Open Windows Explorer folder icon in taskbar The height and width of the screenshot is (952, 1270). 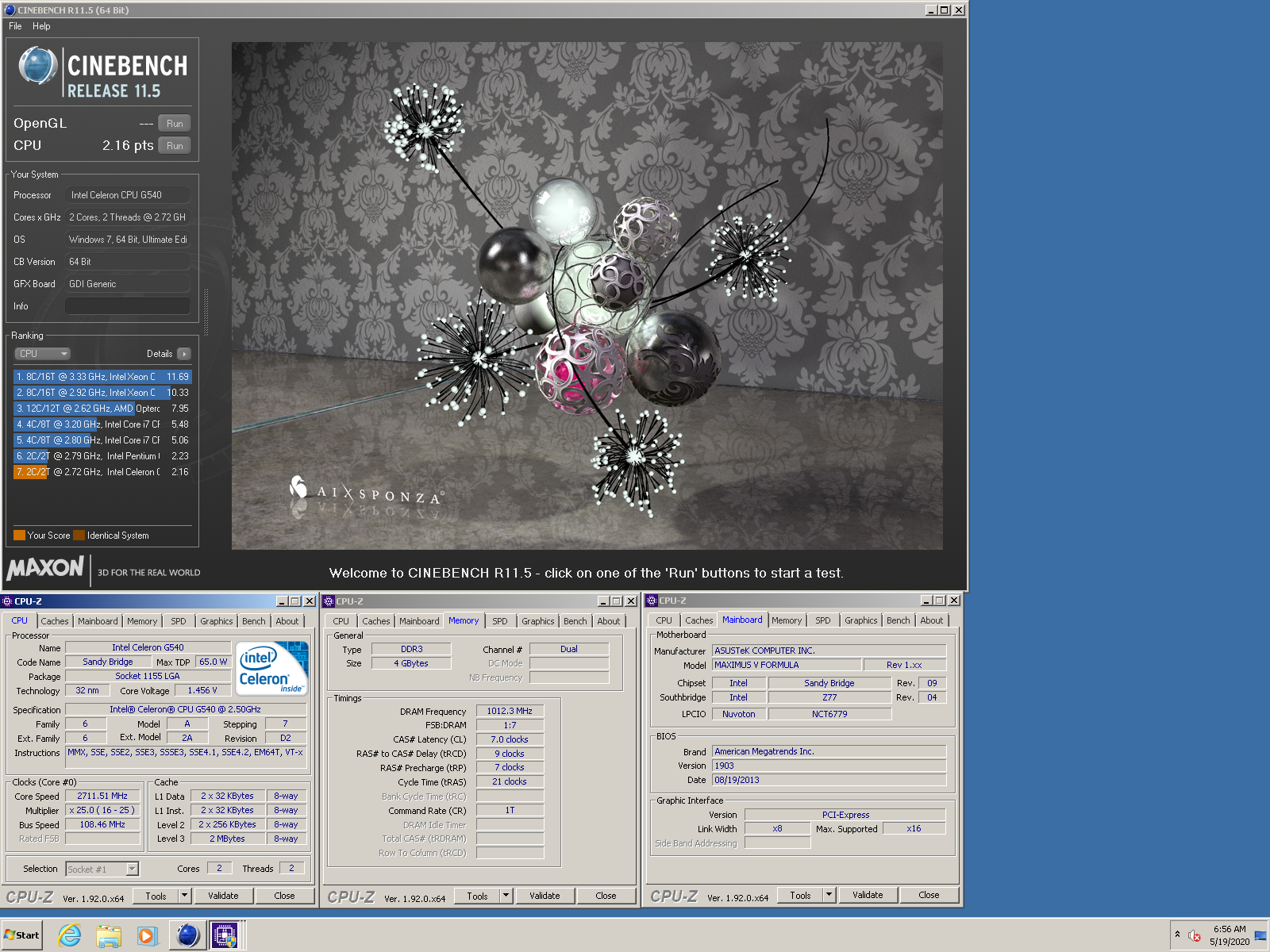(109, 935)
